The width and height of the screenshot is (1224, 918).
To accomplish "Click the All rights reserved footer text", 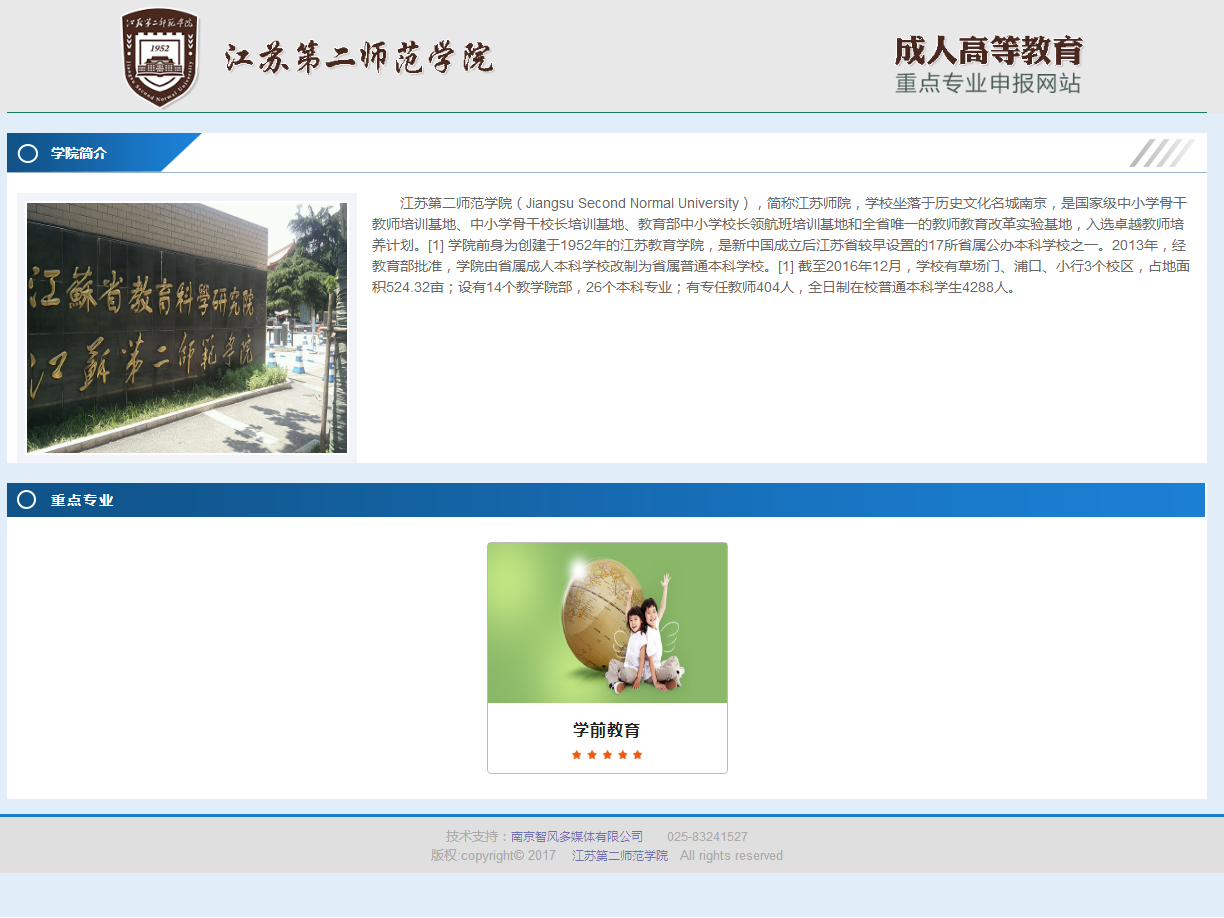I will [731, 856].
